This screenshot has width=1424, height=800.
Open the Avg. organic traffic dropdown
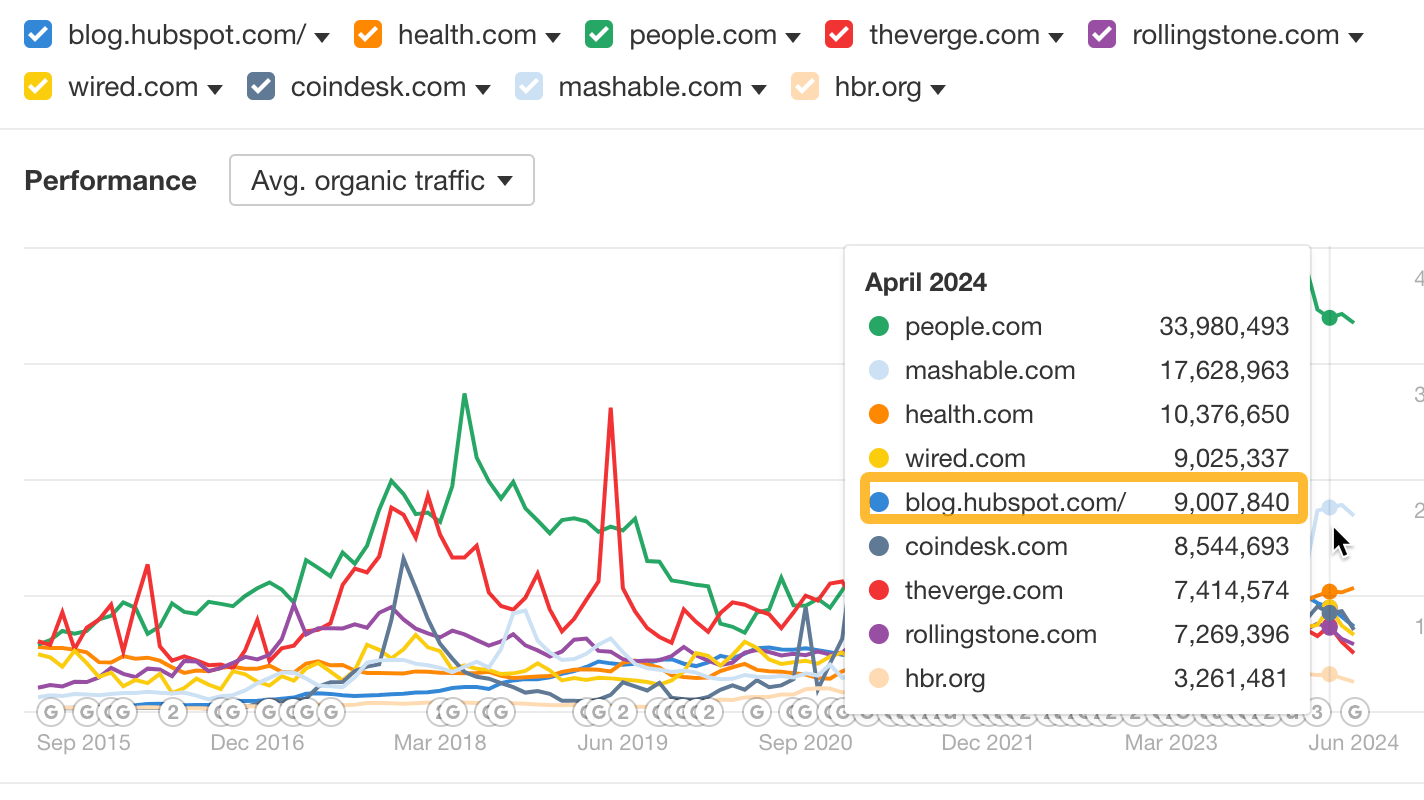pyautogui.click(x=381, y=180)
